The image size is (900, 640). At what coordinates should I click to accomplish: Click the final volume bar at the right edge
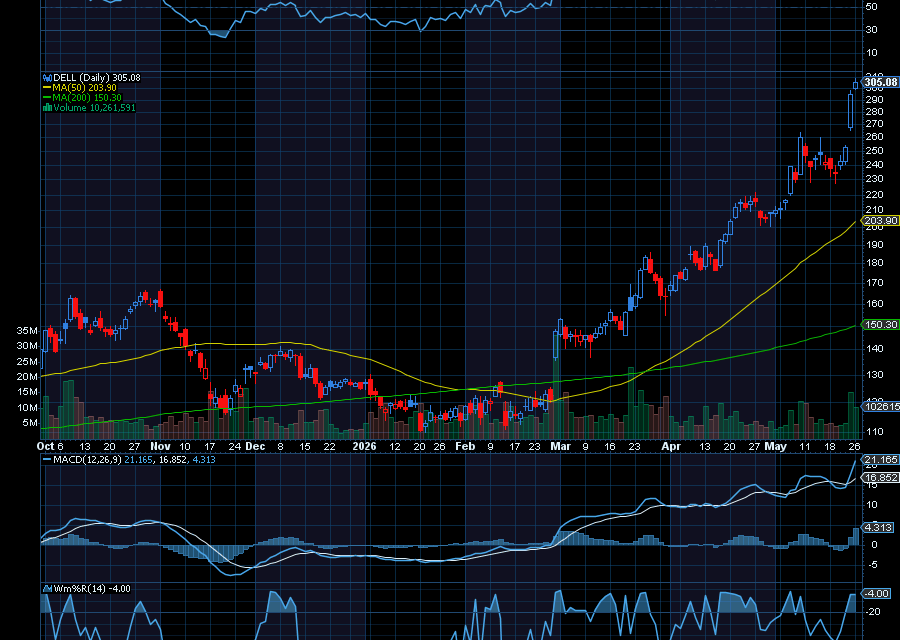(x=856, y=423)
